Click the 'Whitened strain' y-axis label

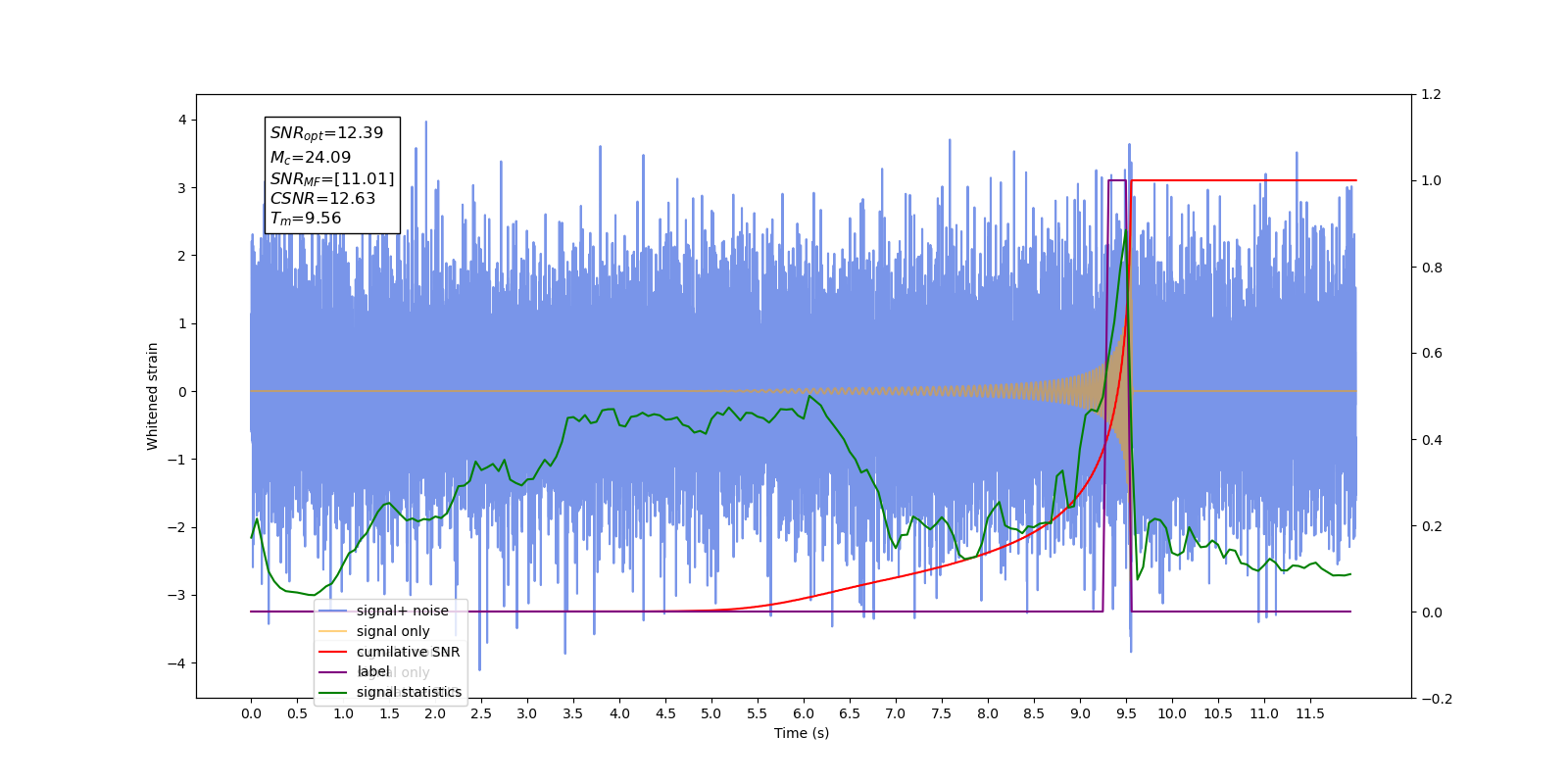[152, 396]
